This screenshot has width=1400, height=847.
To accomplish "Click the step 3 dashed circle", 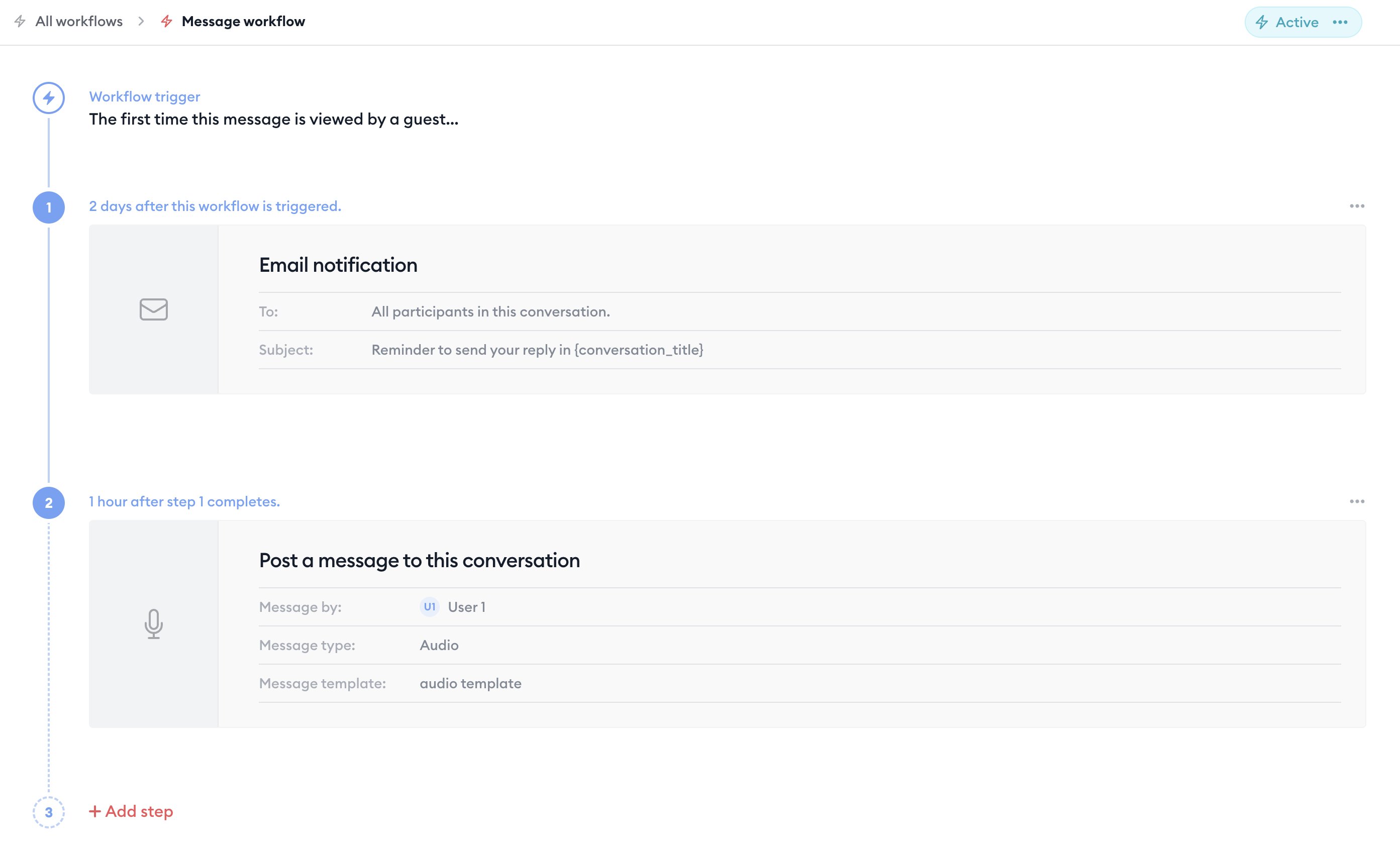I will [49, 812].
